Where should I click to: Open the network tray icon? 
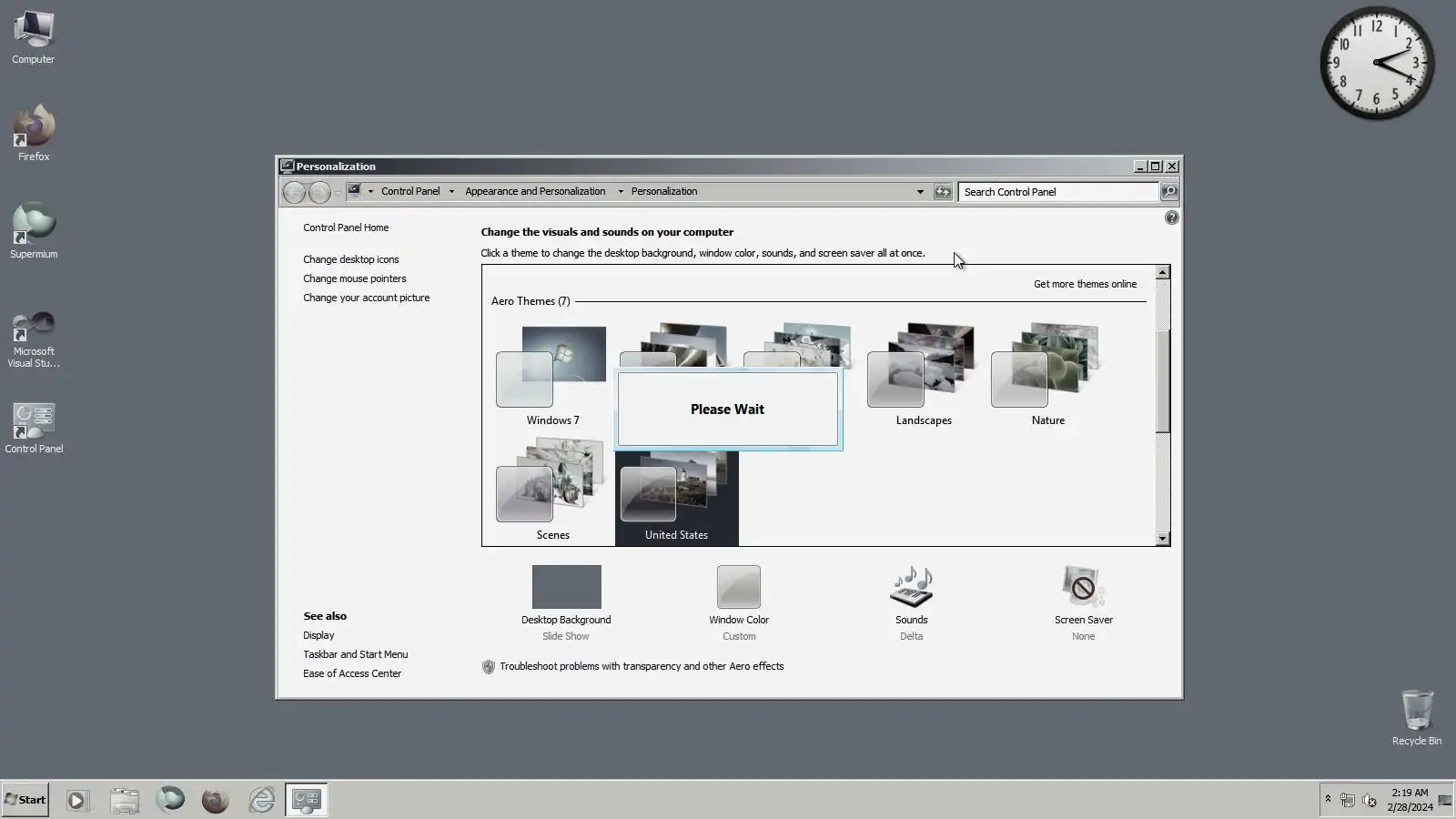coord(1348,801)
